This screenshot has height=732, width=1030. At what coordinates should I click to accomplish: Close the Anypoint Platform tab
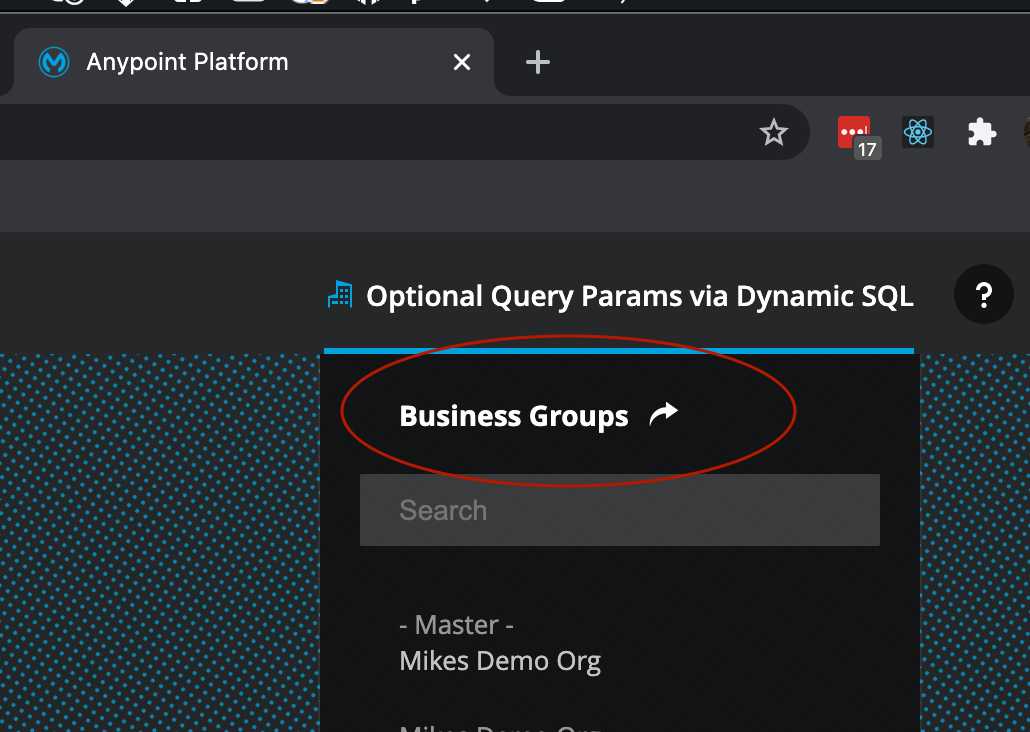(x=461, y=62)
